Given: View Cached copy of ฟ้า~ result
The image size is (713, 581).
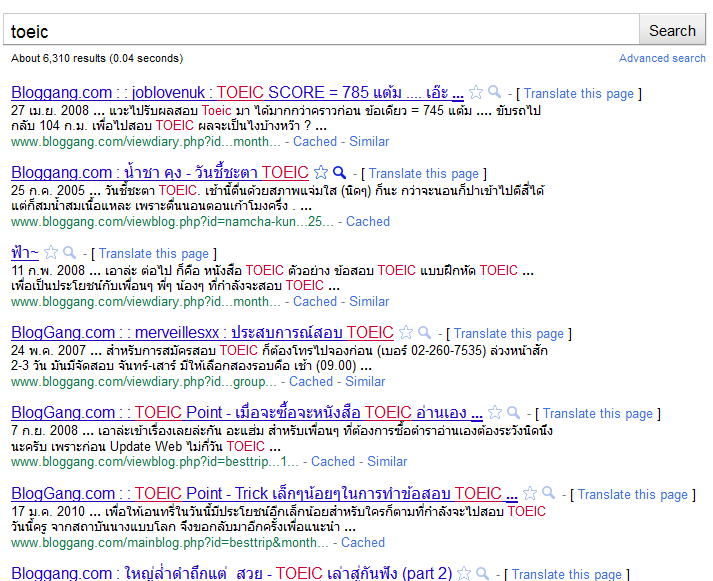Looking at the screenshot, I should click(x=315, y=301).
